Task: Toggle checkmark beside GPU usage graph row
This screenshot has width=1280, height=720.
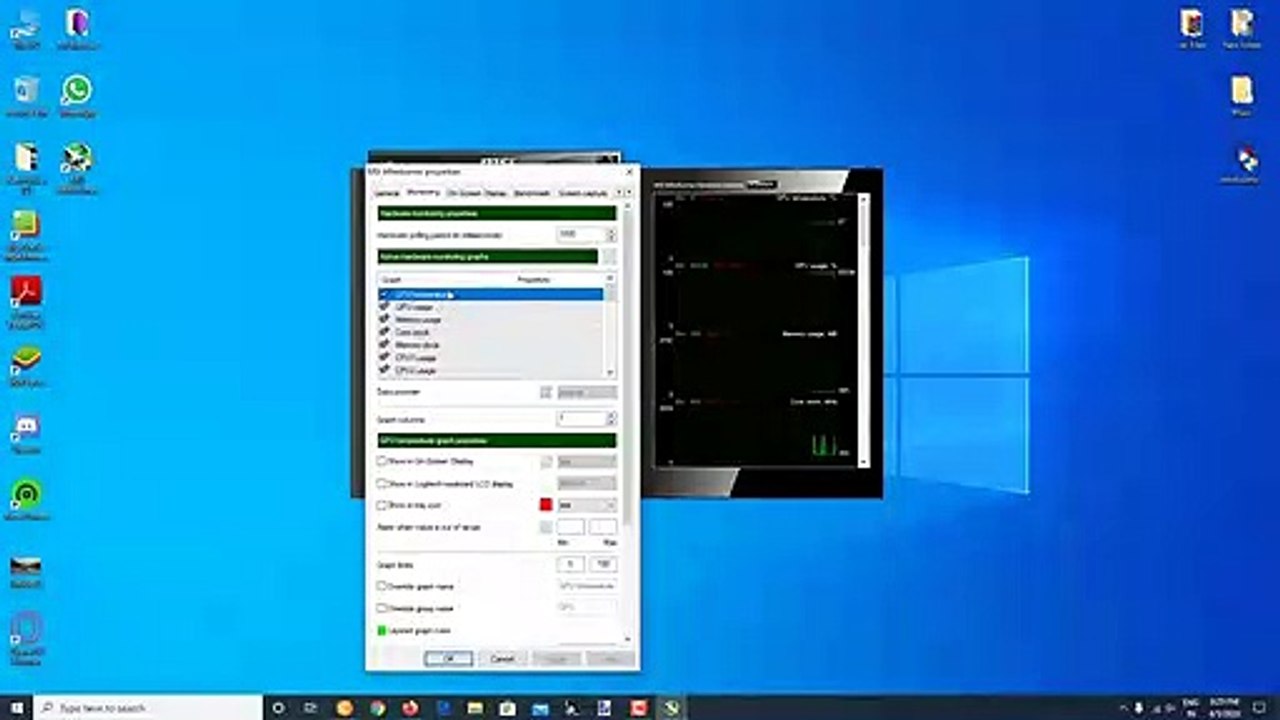Action: 385,307
